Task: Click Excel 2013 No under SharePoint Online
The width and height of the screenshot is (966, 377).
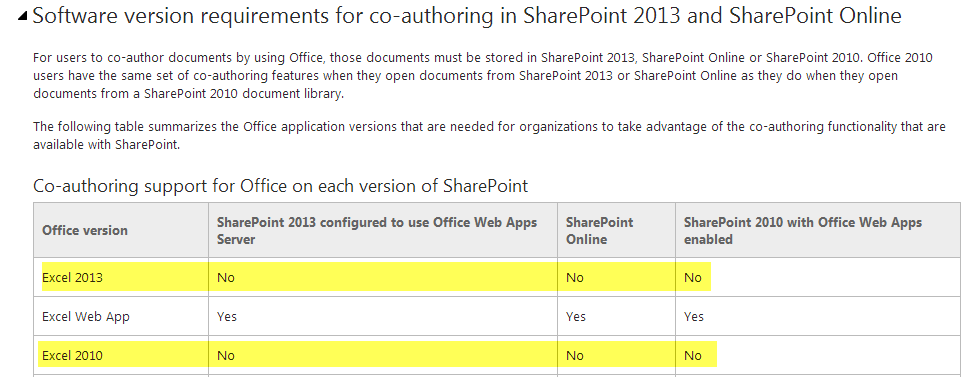Action: 575,277
